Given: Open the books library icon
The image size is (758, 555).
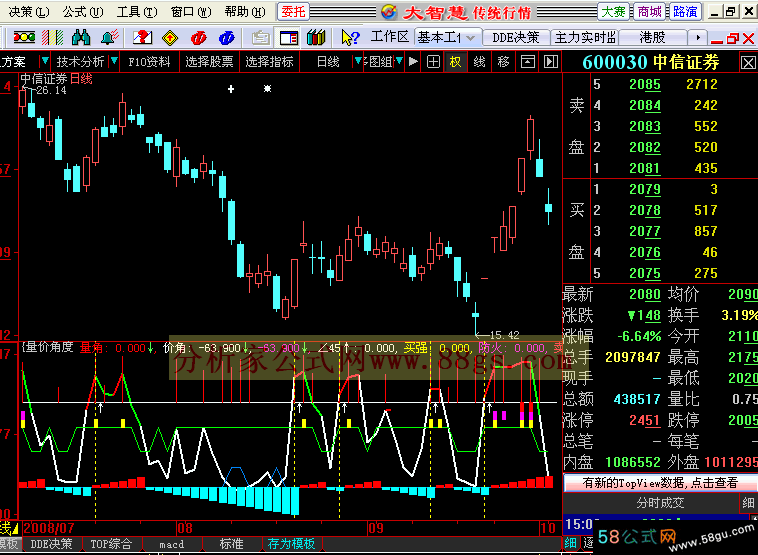Looking at the screenshot, I should click(x=316, y=37).
